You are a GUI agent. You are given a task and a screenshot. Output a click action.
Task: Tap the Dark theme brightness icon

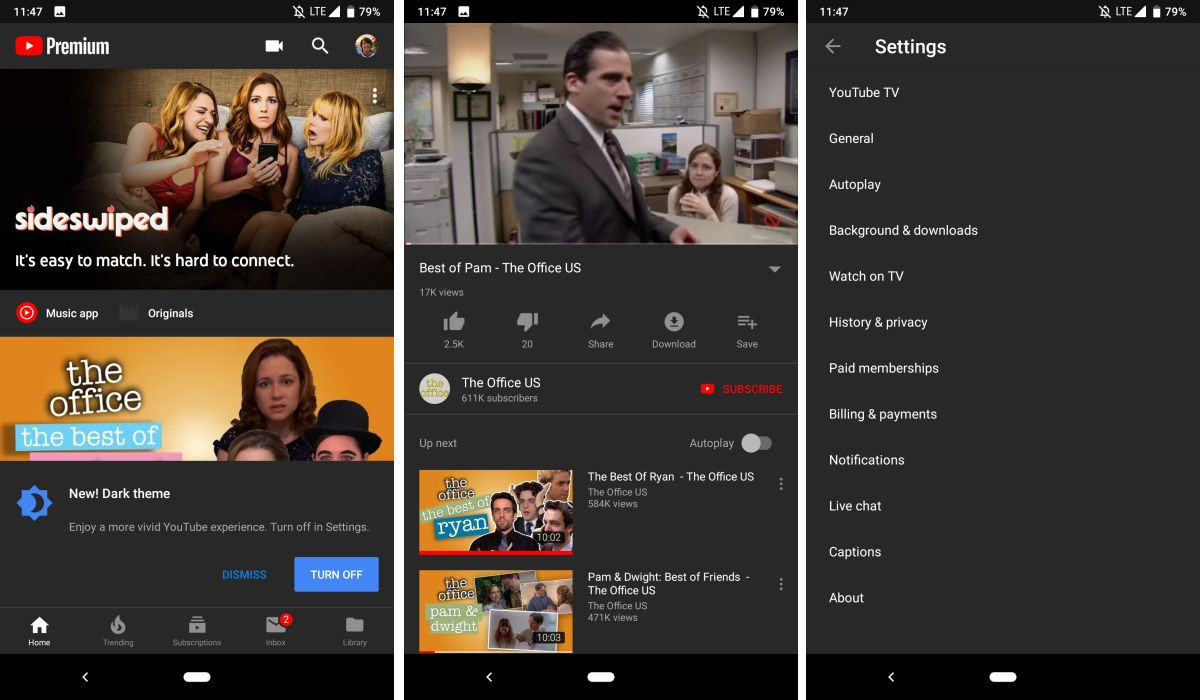coord(34,503)
